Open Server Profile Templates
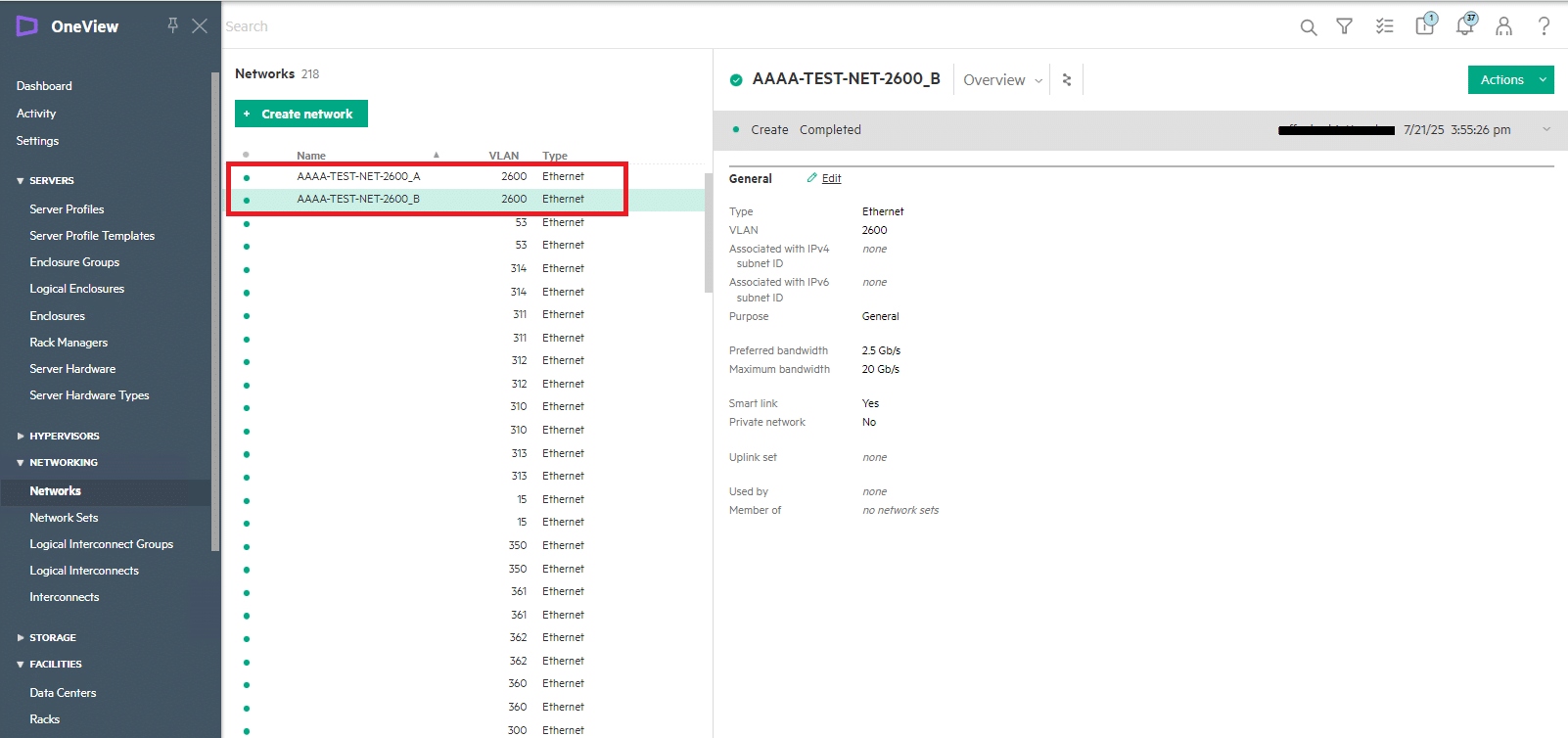 pyautogui.click(x=92, y=236)
